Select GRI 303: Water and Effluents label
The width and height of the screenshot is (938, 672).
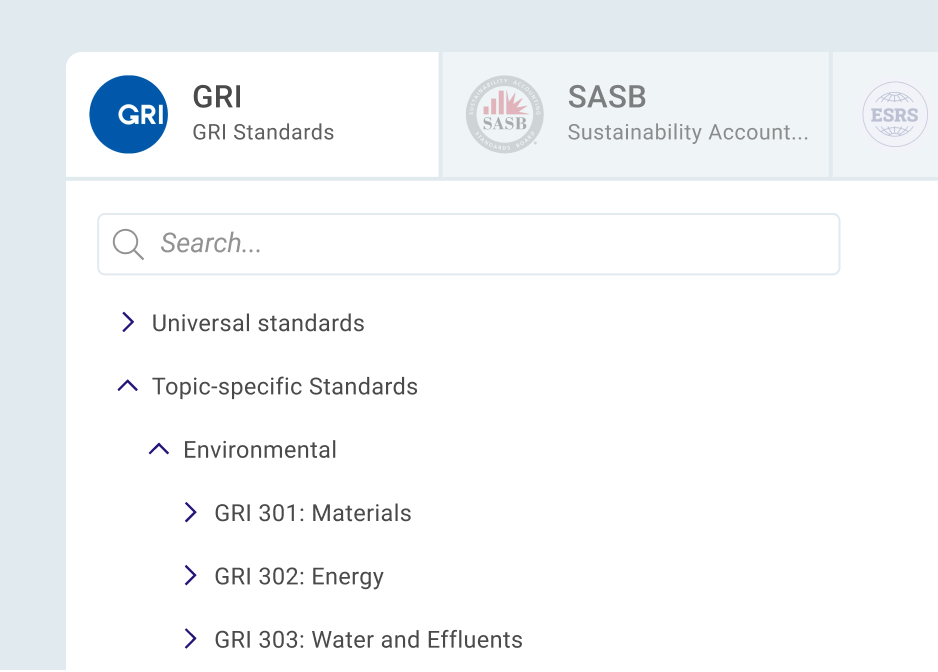(x=368, y=640)
